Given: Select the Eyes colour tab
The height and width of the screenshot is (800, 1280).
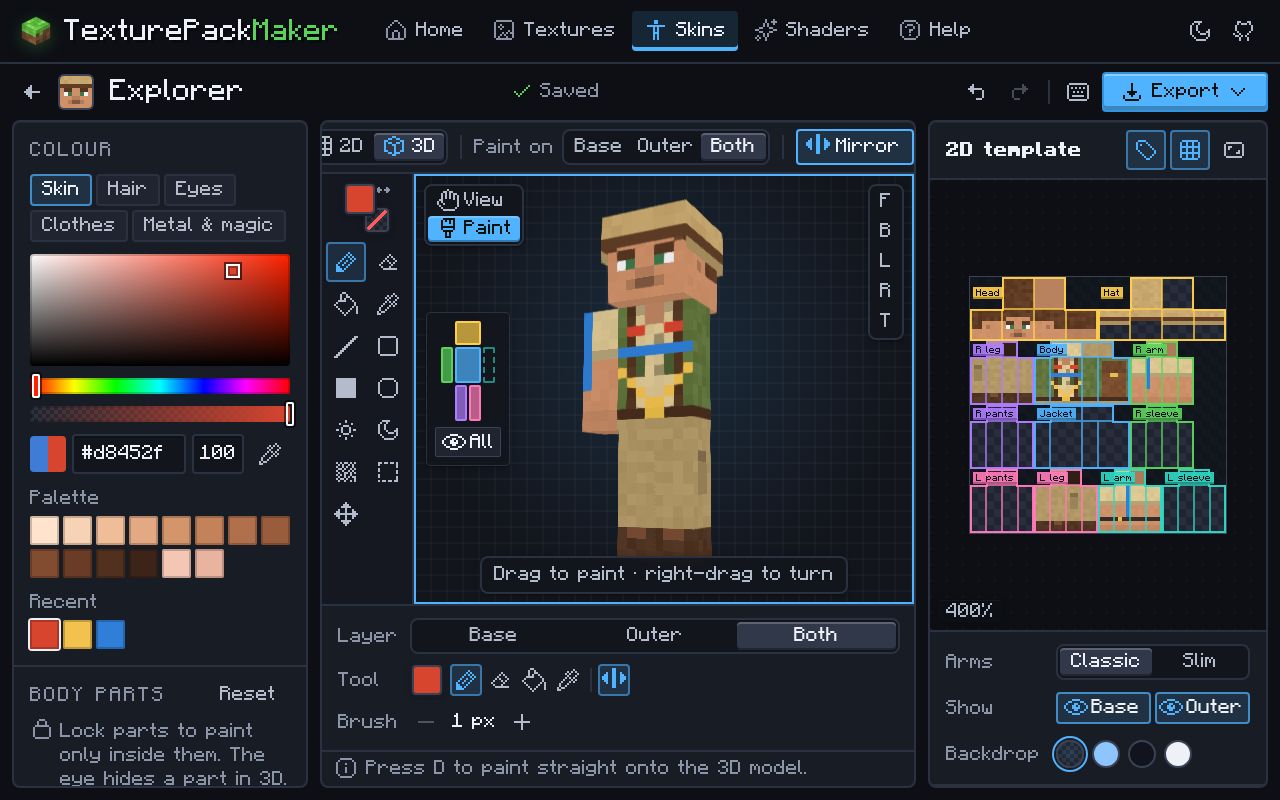Looking at the screenshot, I should pos(199,189).
